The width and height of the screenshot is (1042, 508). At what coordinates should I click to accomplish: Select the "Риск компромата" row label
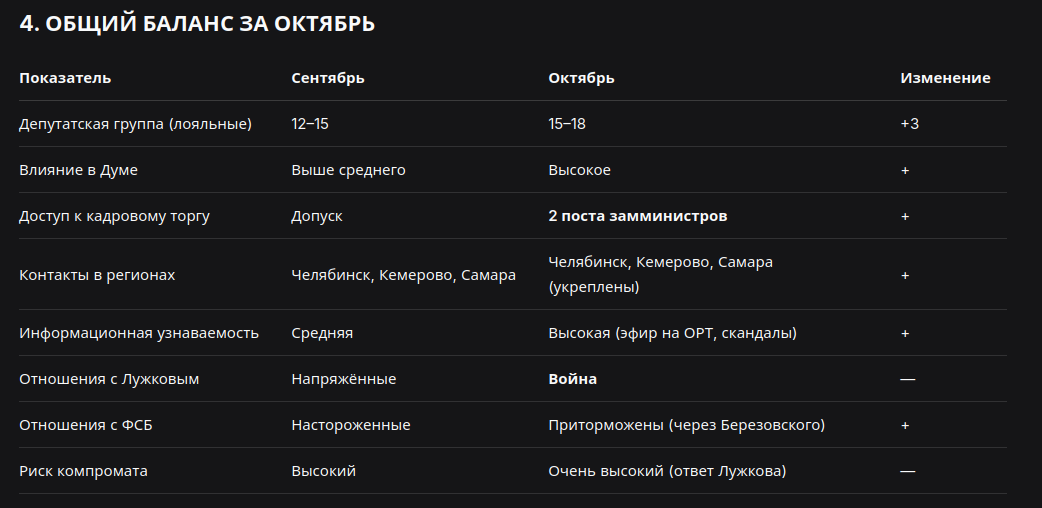click(x=84, y=471)
